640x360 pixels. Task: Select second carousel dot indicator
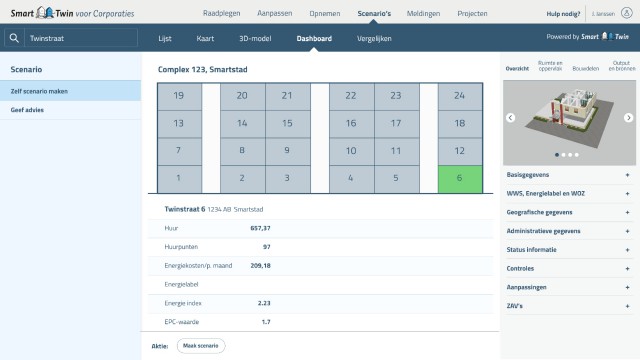pos(563,155)
